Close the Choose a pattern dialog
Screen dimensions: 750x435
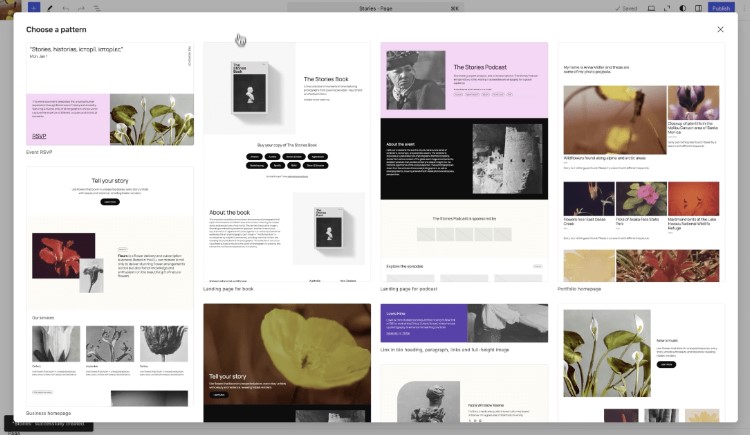click(720, 29)
